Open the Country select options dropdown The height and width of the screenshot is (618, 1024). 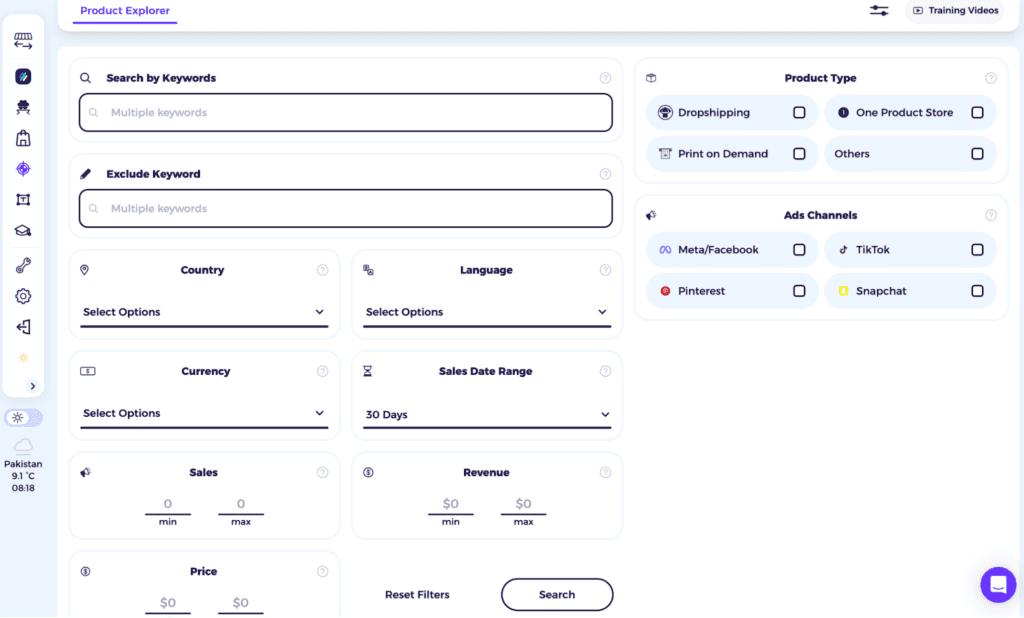pos(204,312)
